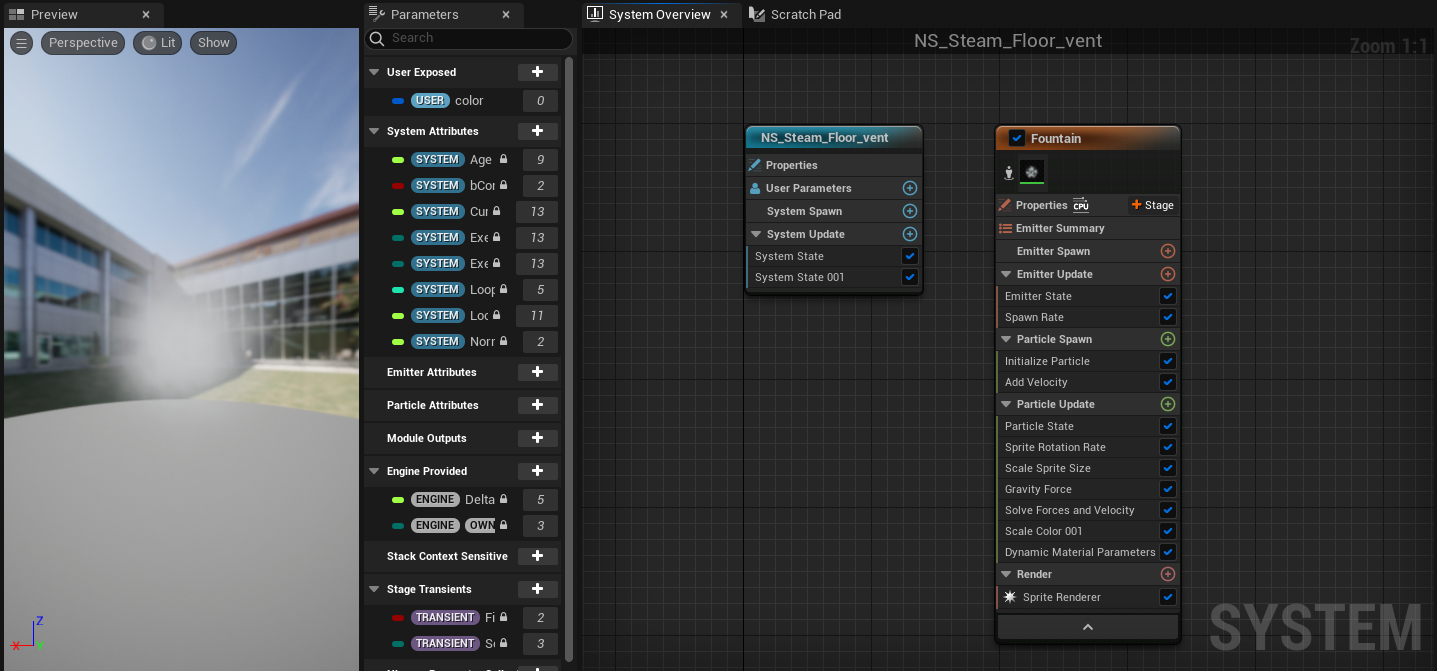Open the Perspective viewport dropdown
This screenshot has height=671, width=1437.
[83, 43]
